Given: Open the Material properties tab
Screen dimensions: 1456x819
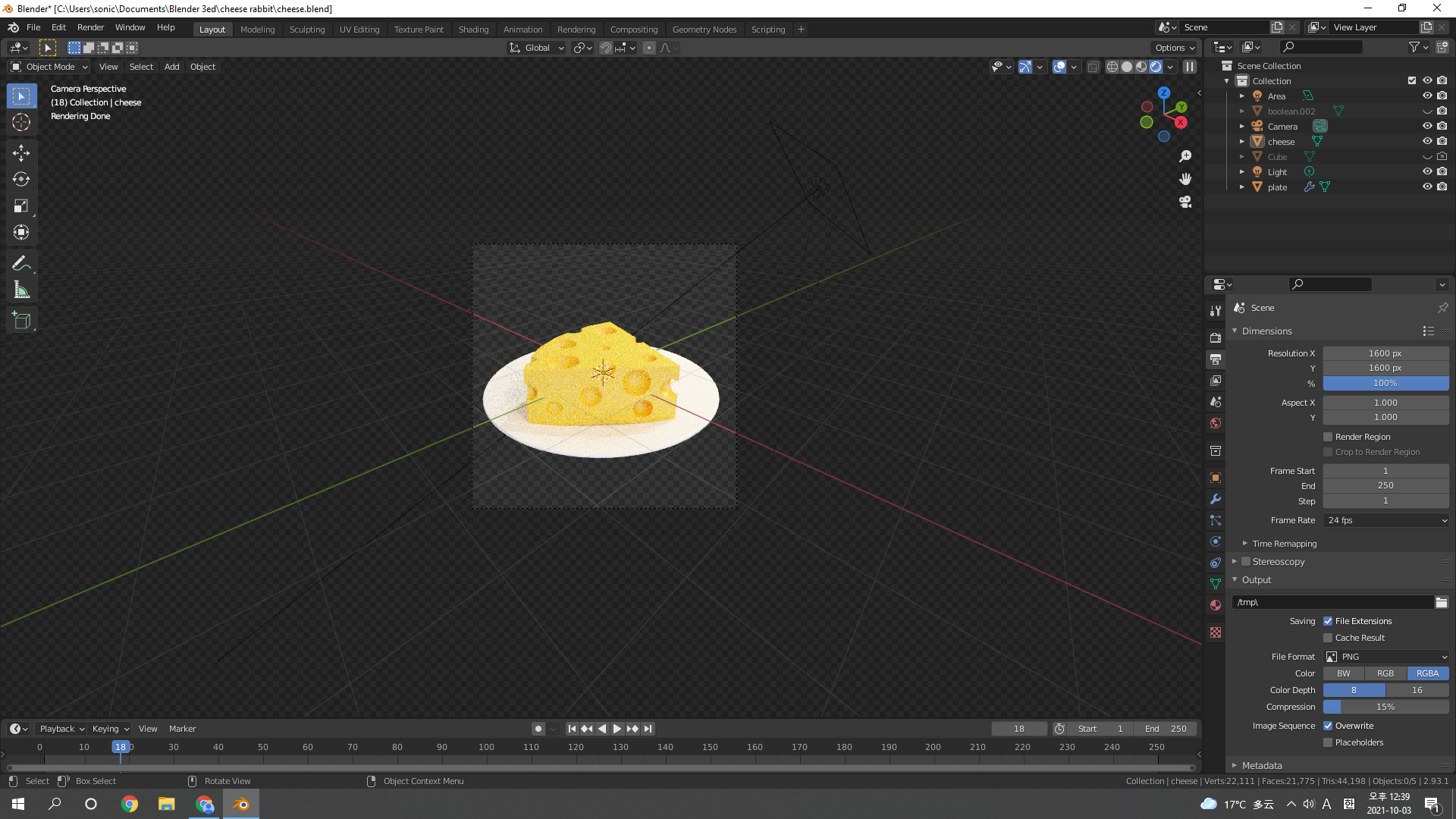Looking at the screenshot, I should click(1216, 605).
